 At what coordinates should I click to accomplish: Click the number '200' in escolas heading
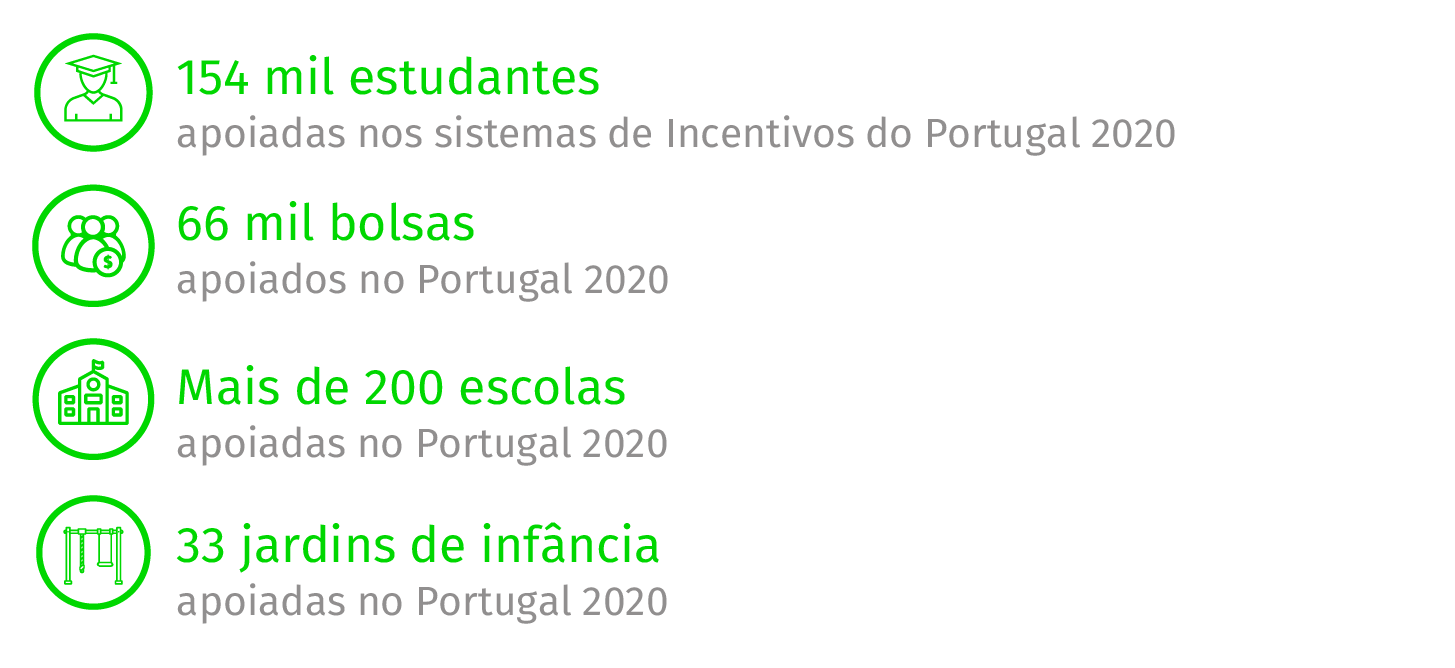(x=404, y=389)
